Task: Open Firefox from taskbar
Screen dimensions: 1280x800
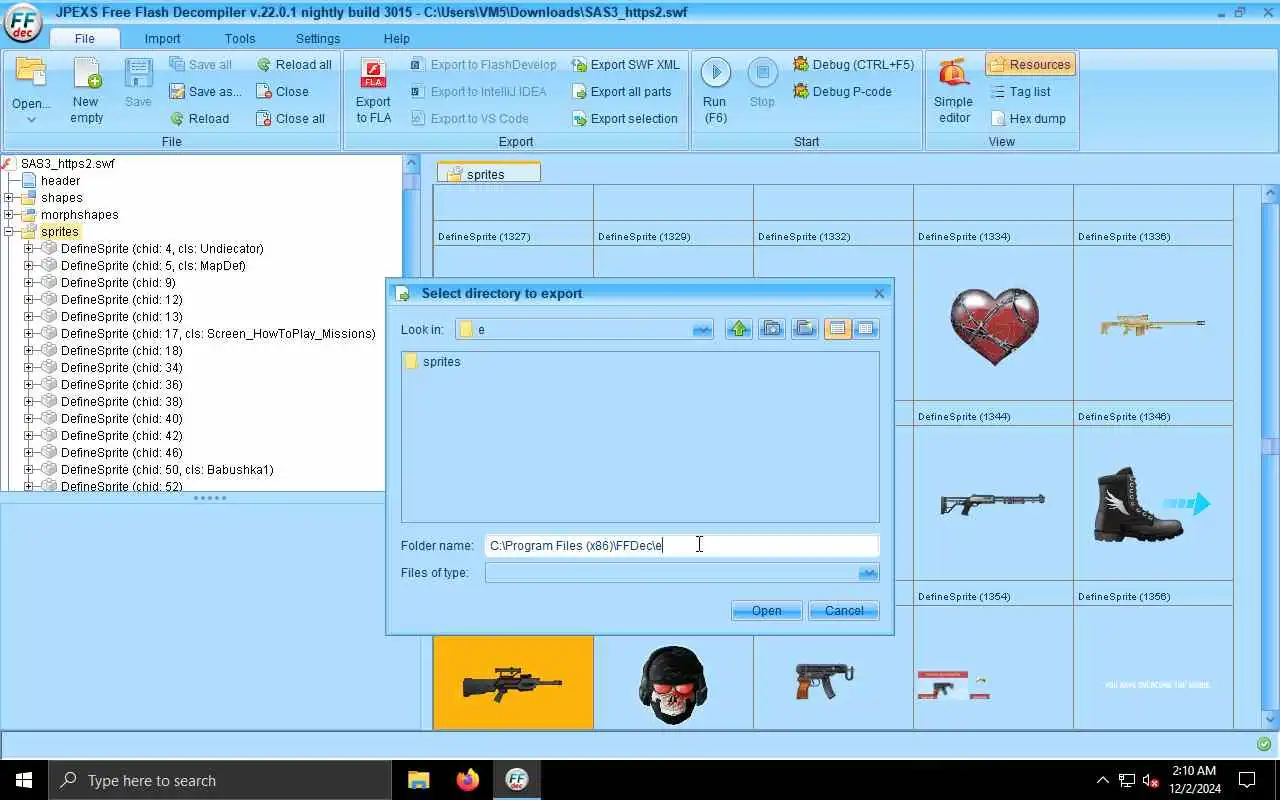Action: [467, 779]
